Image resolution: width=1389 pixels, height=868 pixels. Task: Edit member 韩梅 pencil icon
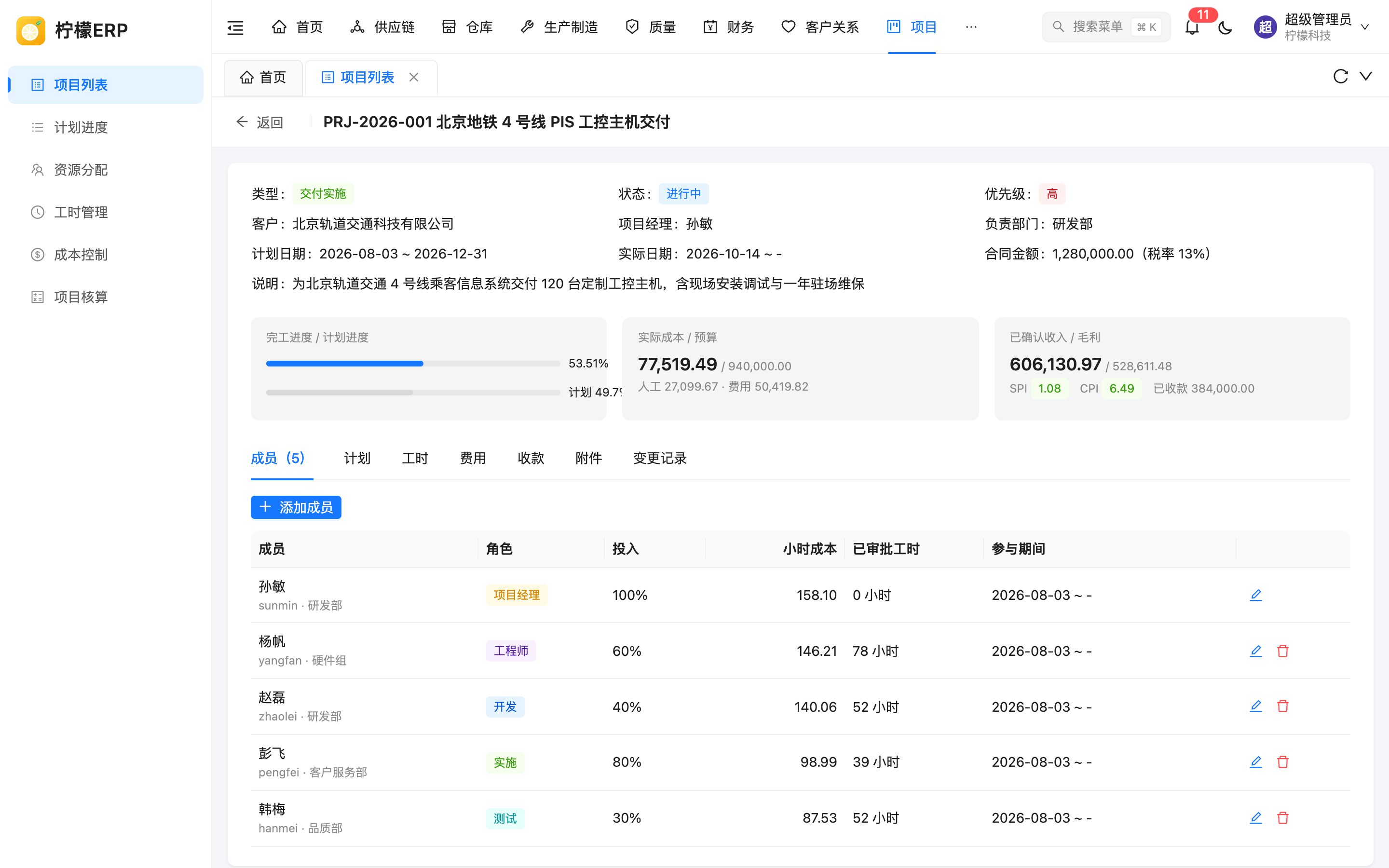[x=1256, y=817]
